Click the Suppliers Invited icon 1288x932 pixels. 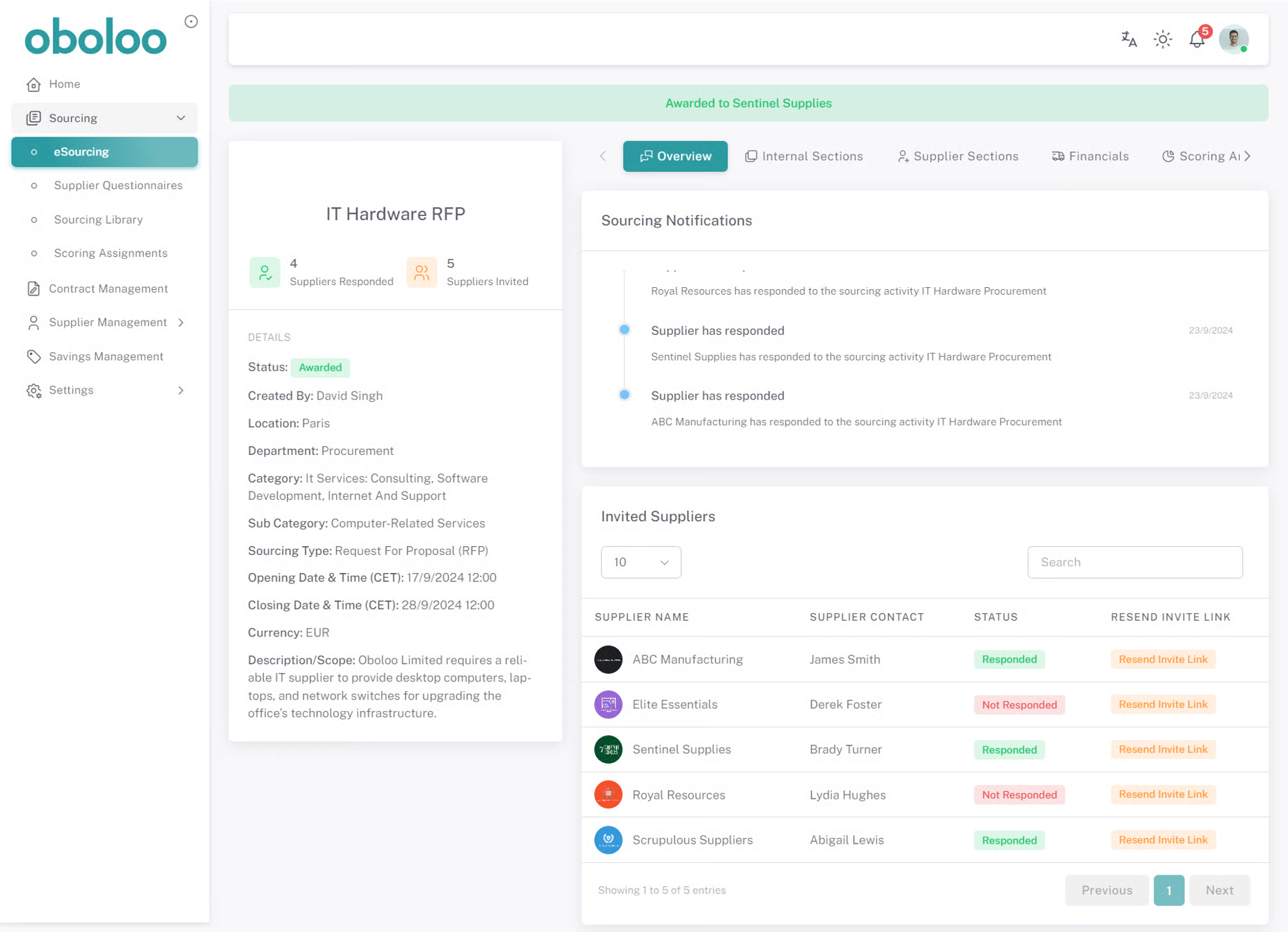click(422, 272)
